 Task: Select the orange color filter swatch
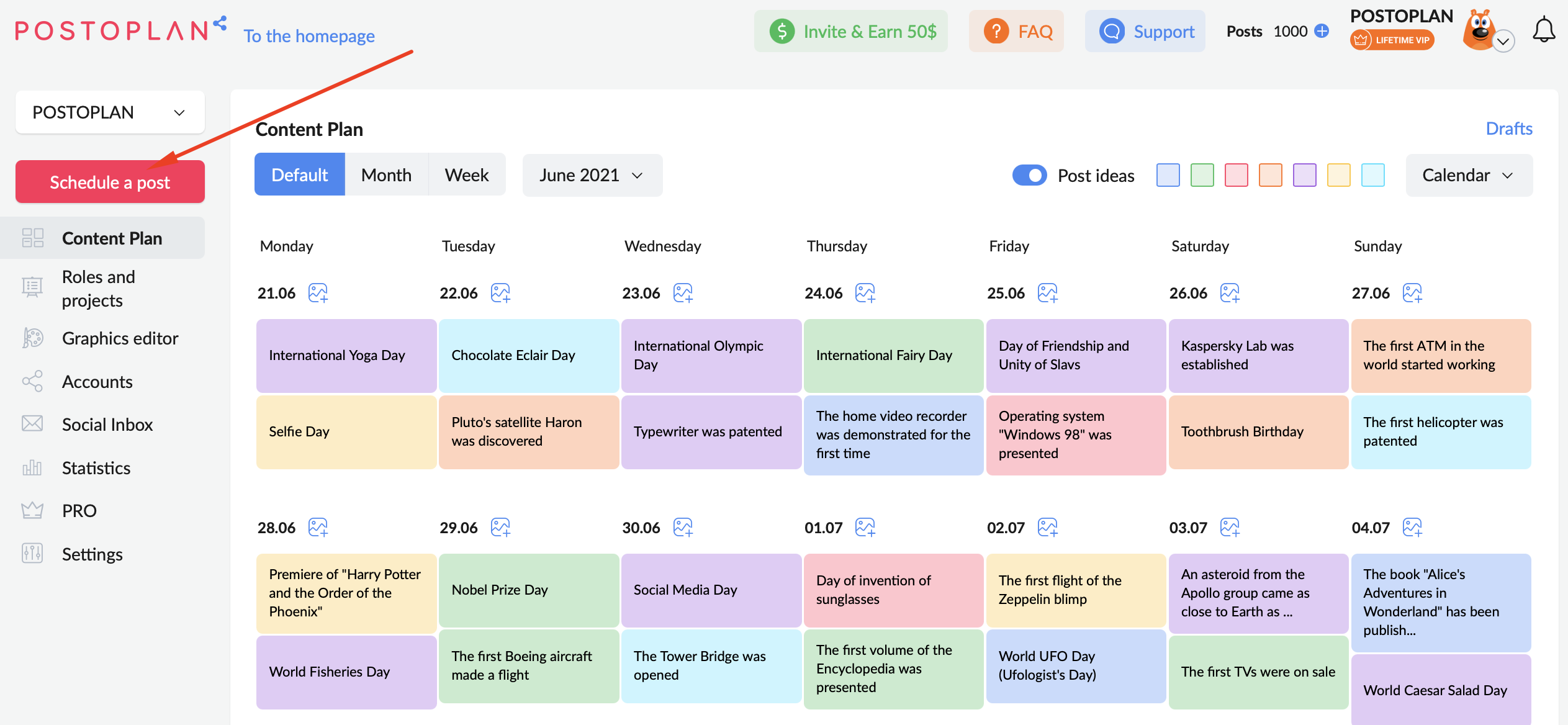click(1270, 175)
